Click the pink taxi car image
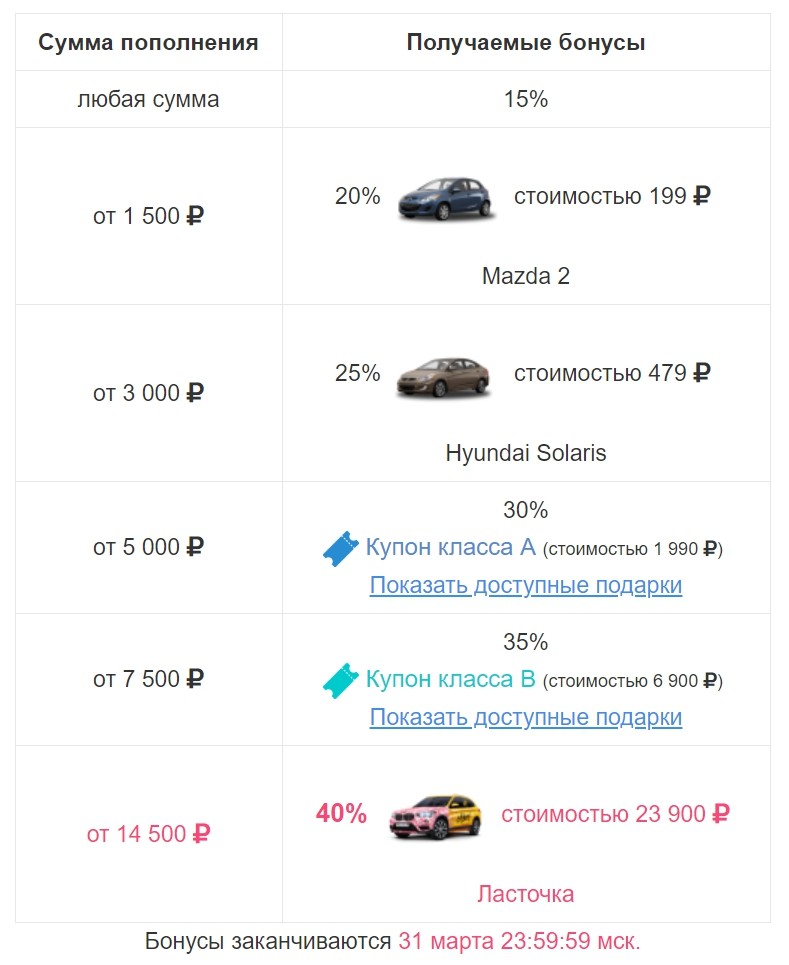This screenshot has height=965, width=789. [x=435, y=815]
